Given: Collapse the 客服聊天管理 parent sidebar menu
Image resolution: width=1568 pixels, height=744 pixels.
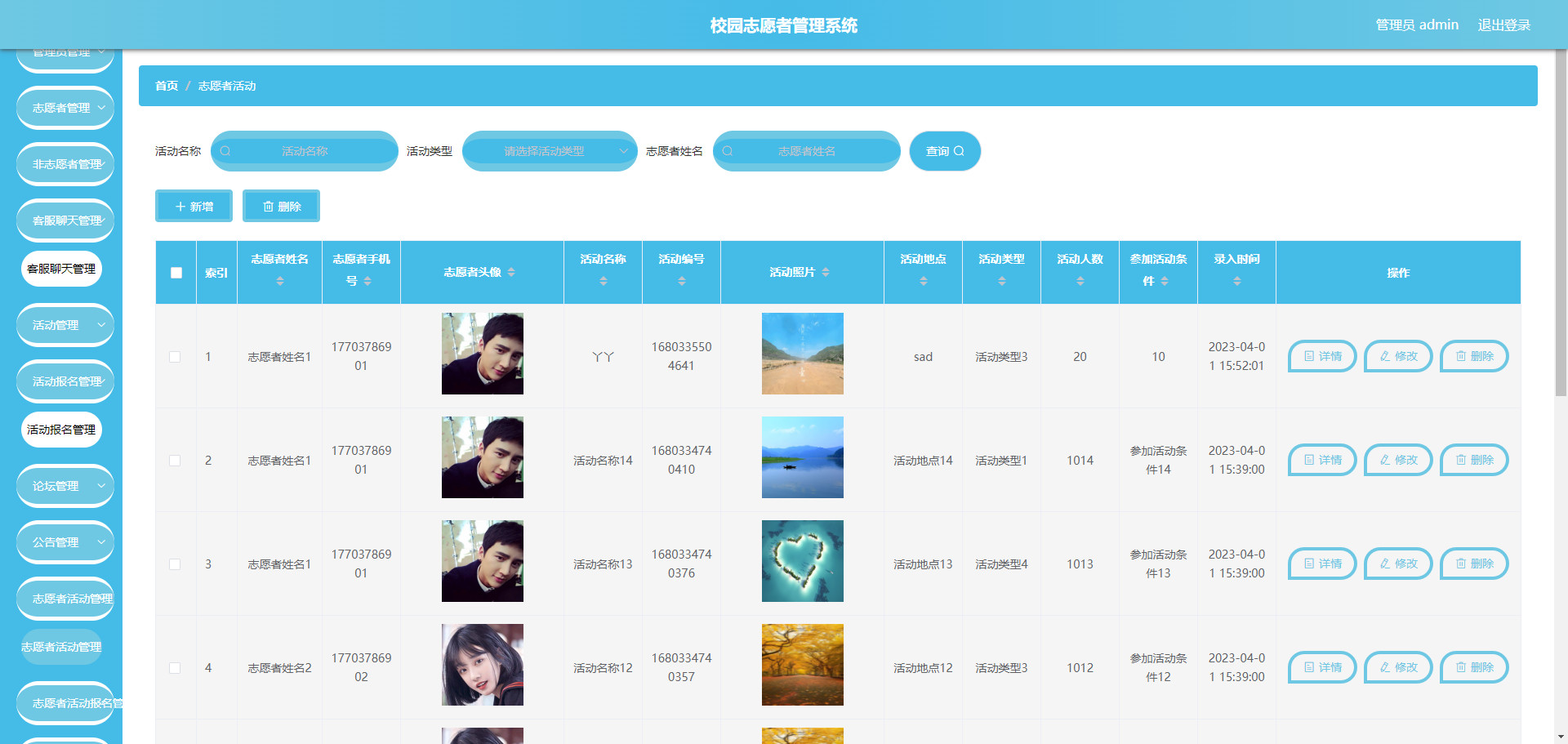Looking at the screenshot, I should click(65, 221).
